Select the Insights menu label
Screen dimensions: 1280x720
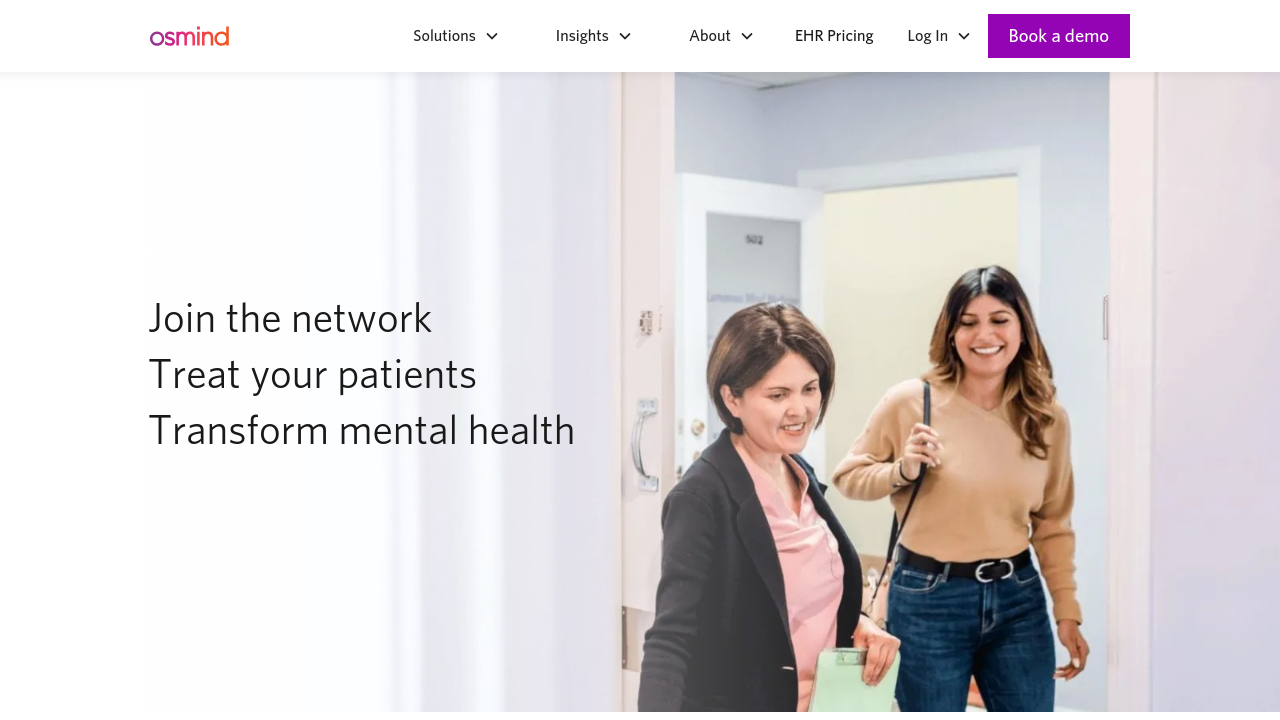[582, 36]
